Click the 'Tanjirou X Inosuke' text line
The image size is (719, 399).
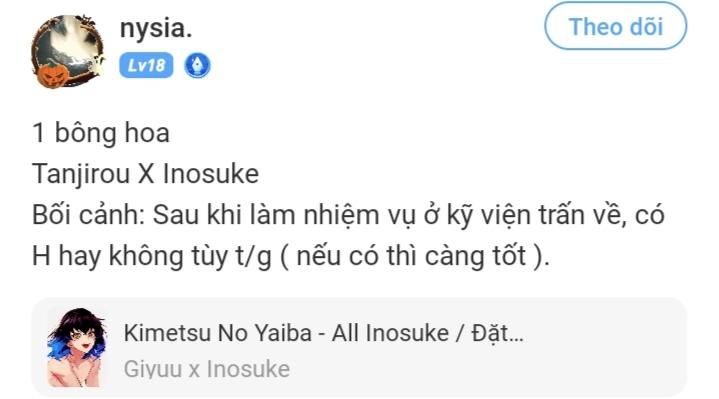pyautogui.click(x=145, y=174)
